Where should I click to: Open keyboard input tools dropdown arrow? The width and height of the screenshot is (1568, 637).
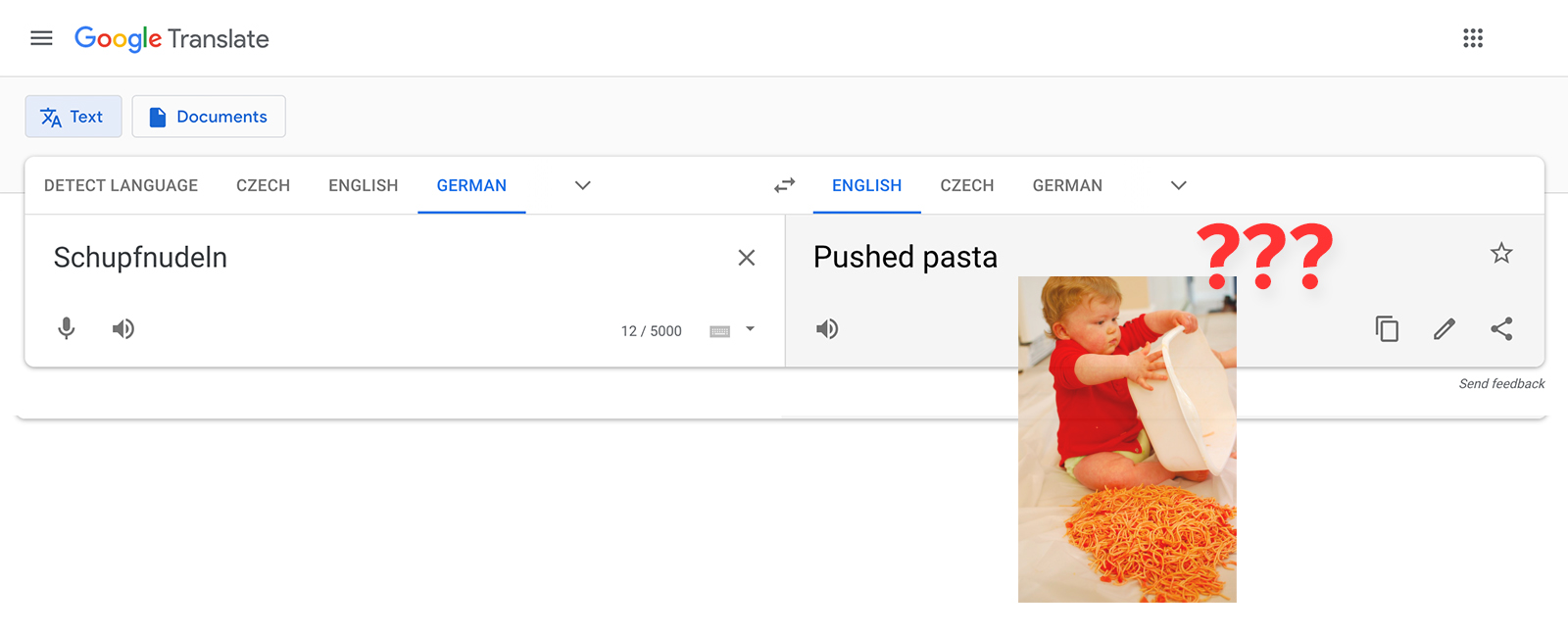[751, 329]
